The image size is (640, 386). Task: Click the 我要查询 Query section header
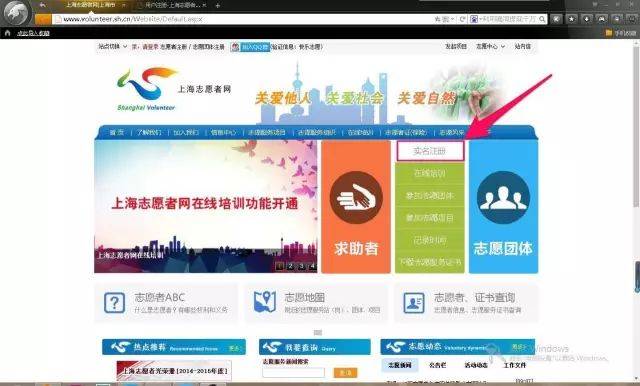[x=315, y=347]
